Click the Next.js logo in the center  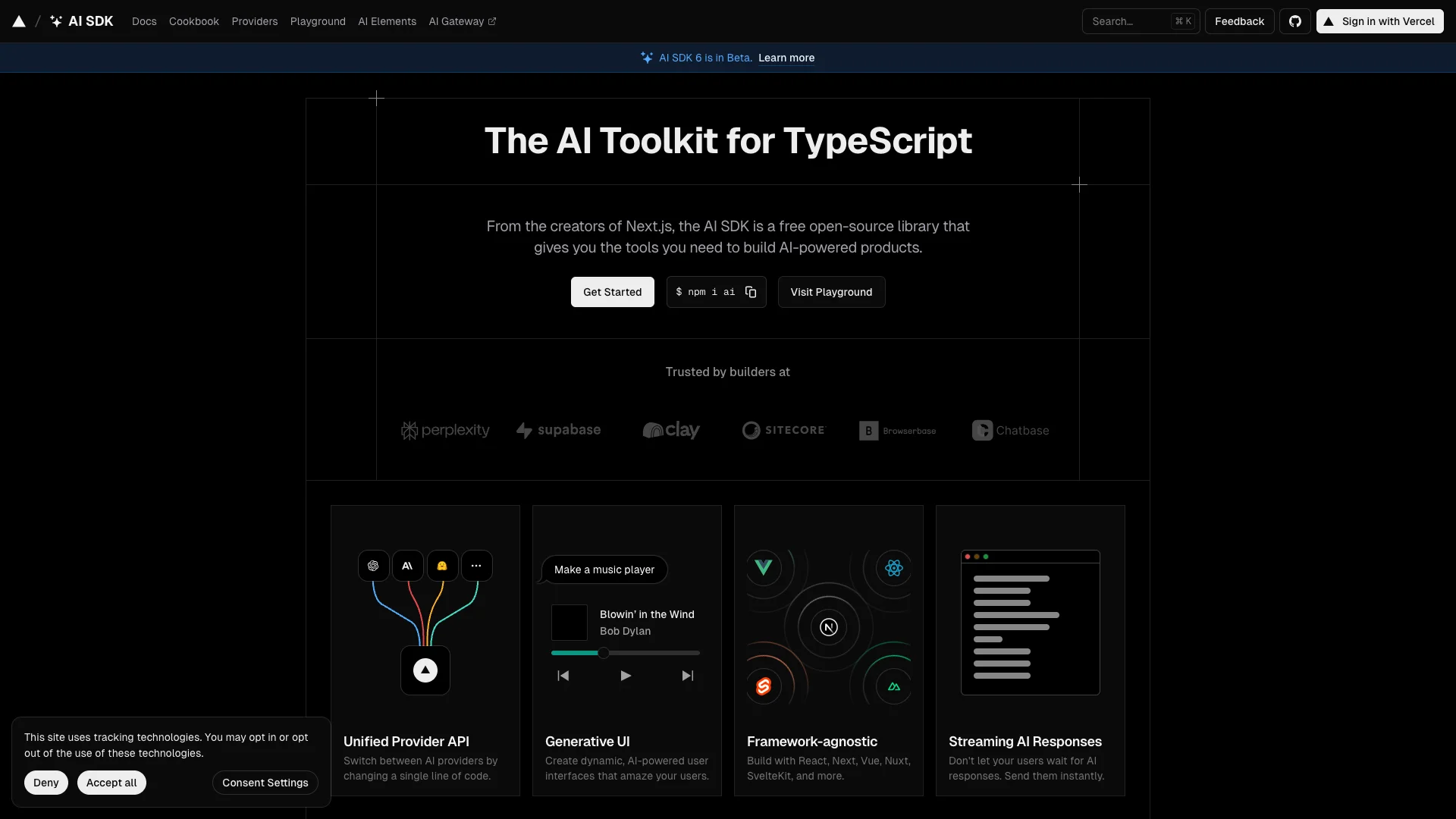tap(829, 627)
